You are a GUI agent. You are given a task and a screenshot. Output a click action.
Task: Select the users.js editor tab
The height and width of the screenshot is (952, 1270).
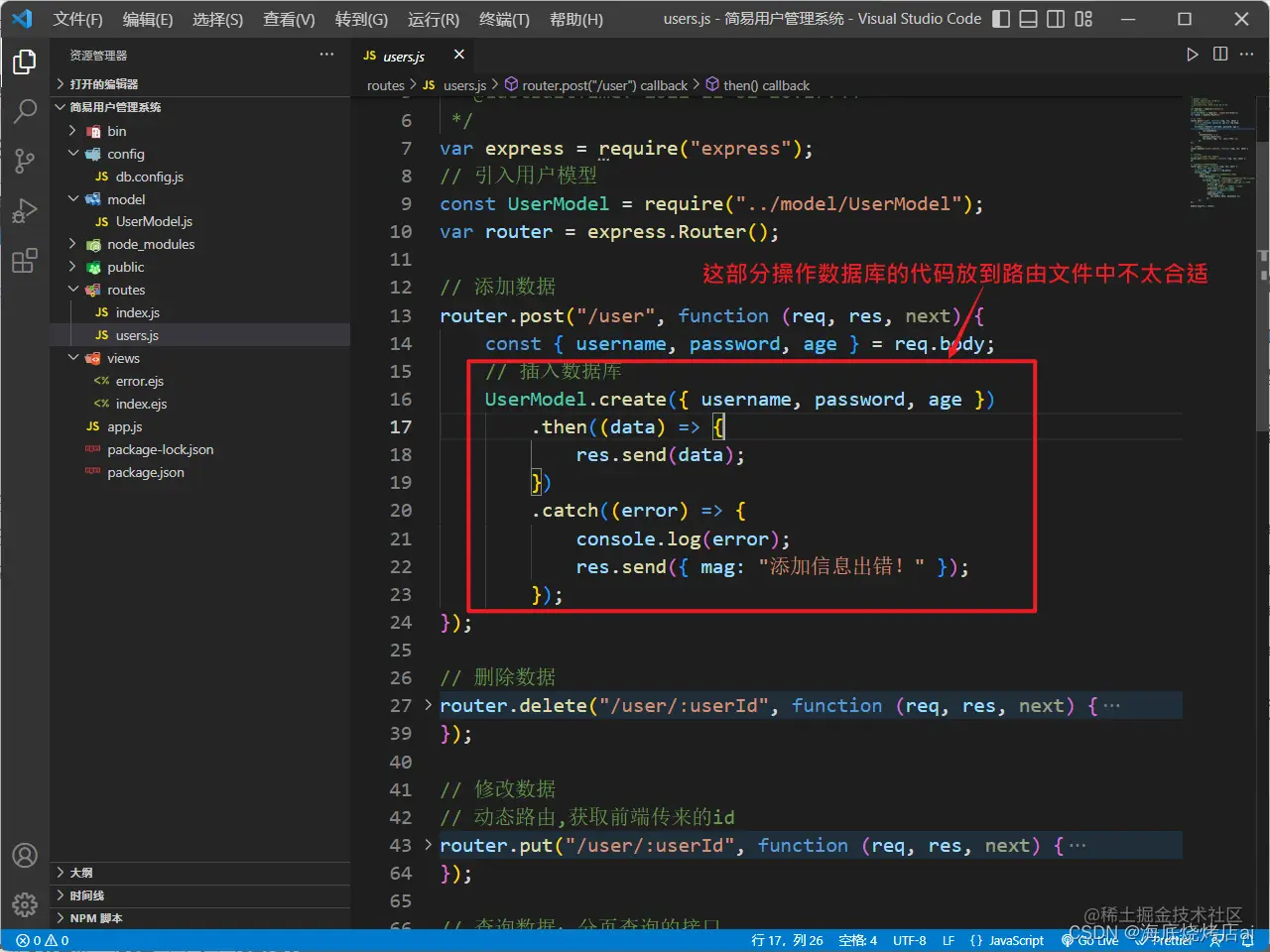(404, 56)
